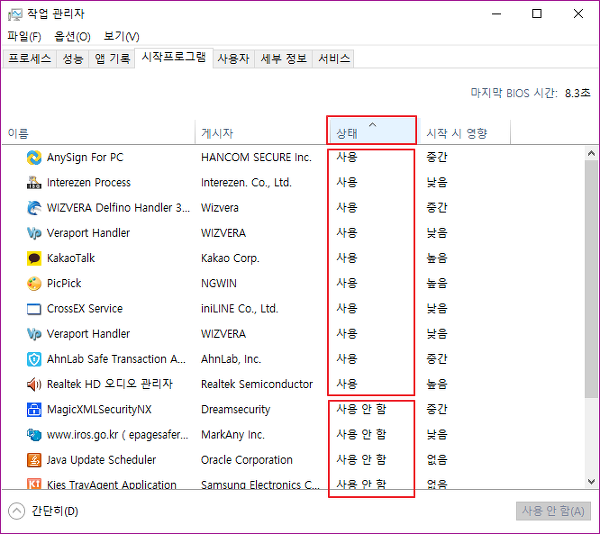Open the 옵션(O) menu

point(72,36)
